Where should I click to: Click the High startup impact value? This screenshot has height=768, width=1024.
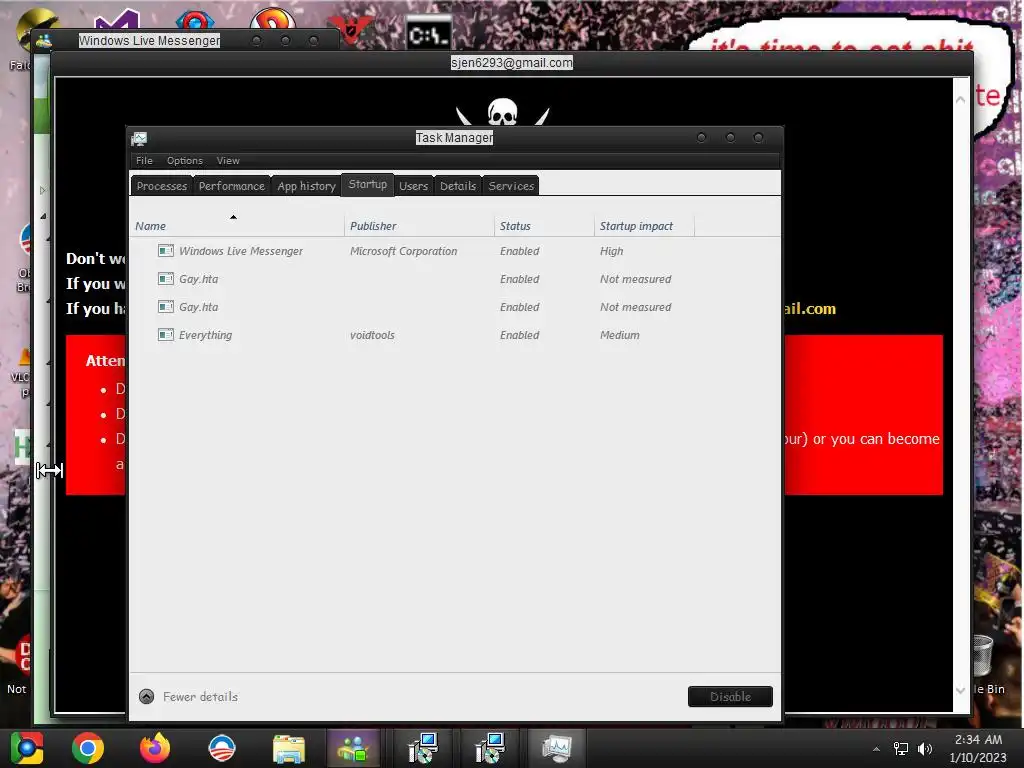coord(611,251)
